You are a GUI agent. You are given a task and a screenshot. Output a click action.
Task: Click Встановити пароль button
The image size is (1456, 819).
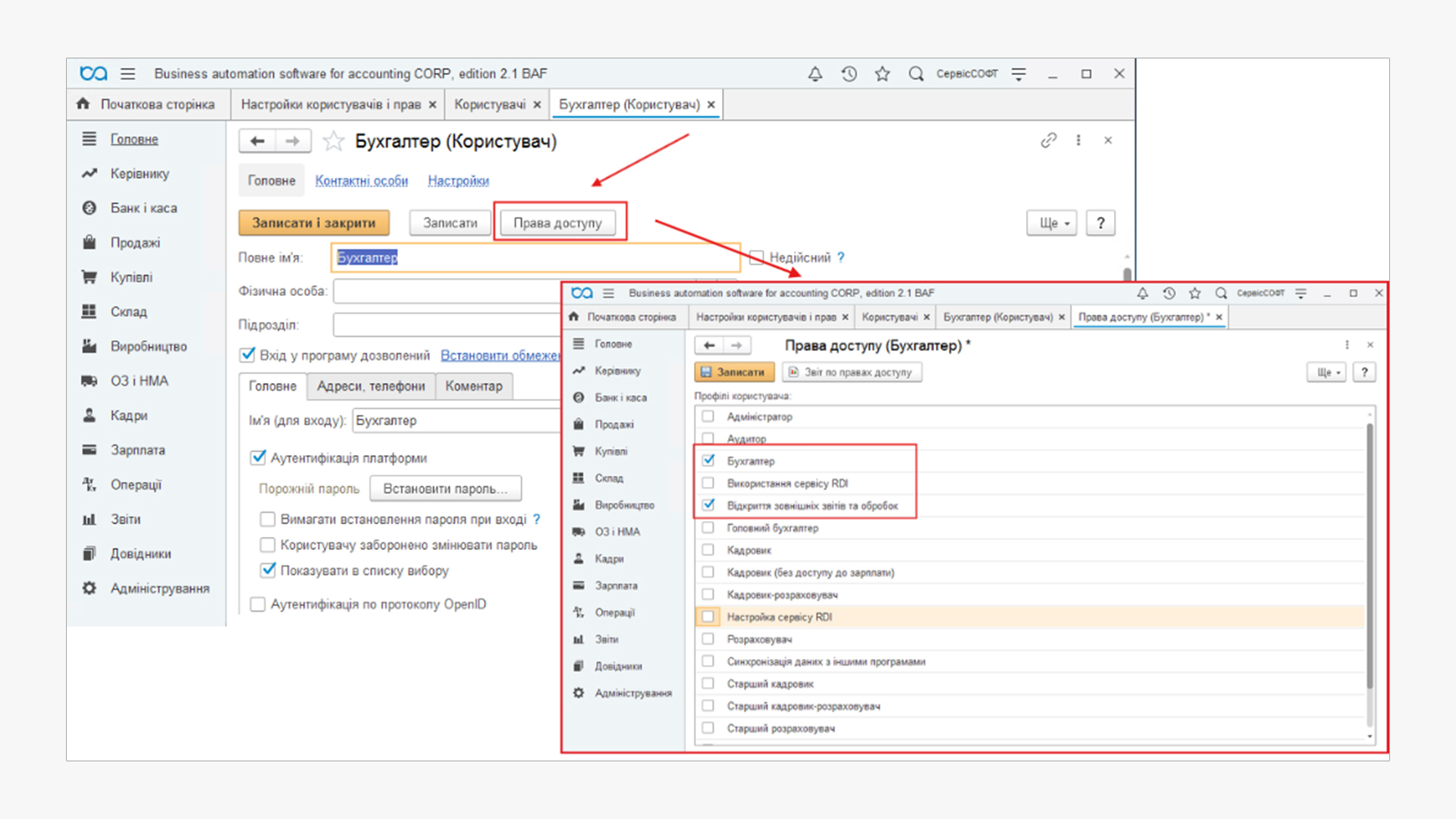click(x=445, y=488)
